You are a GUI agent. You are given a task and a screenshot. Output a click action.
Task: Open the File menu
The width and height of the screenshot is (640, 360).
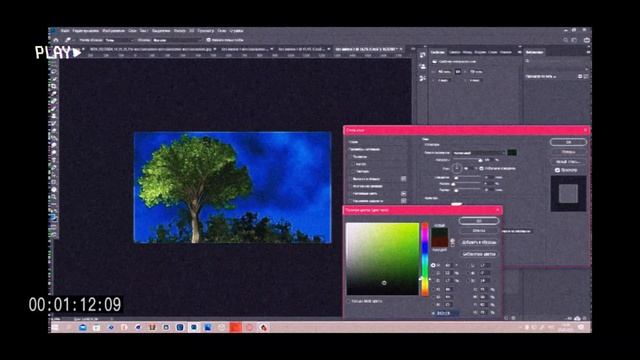point(65,31)
